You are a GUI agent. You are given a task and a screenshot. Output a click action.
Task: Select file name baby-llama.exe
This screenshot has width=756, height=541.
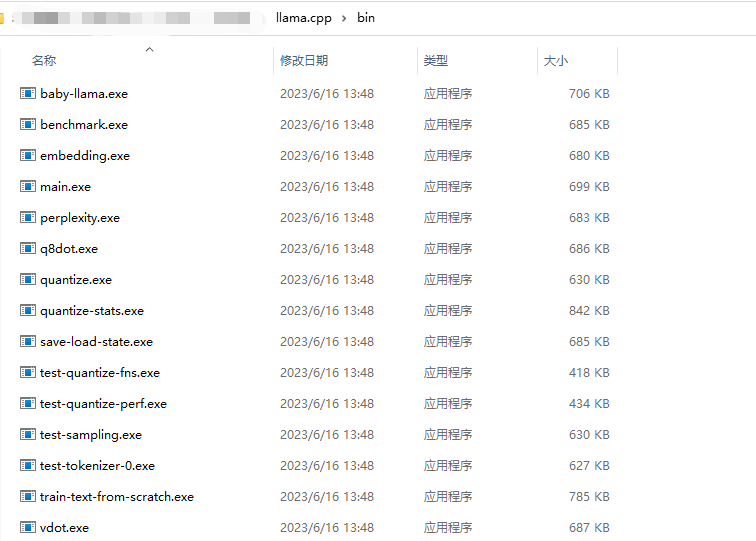84,94
